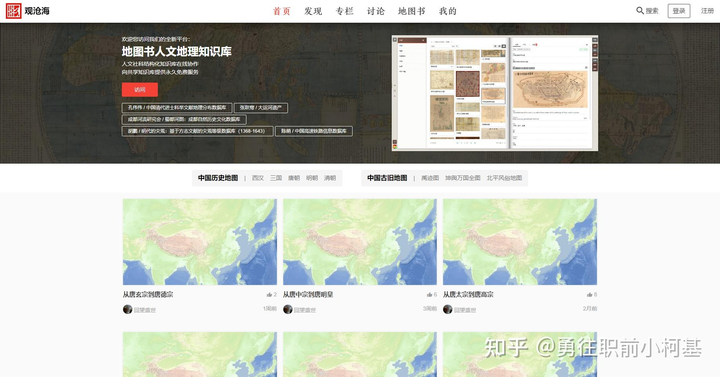Click the 中国历史地图 category heading
The width and height of the screenshot is (720, 377).
[x=218, y=178]
